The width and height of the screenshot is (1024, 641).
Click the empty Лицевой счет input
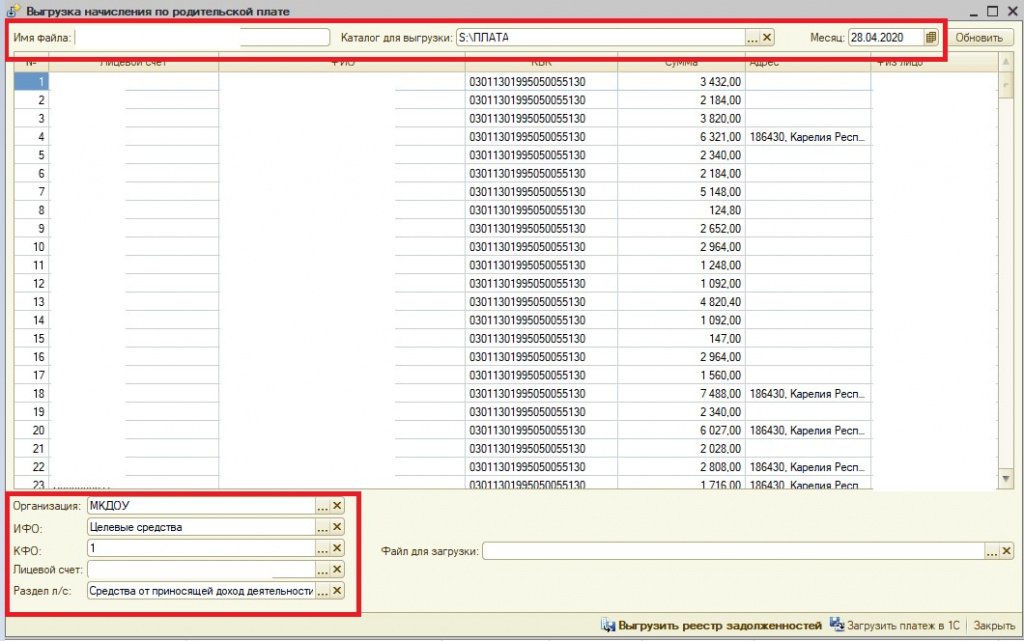[x=201, y=569]
